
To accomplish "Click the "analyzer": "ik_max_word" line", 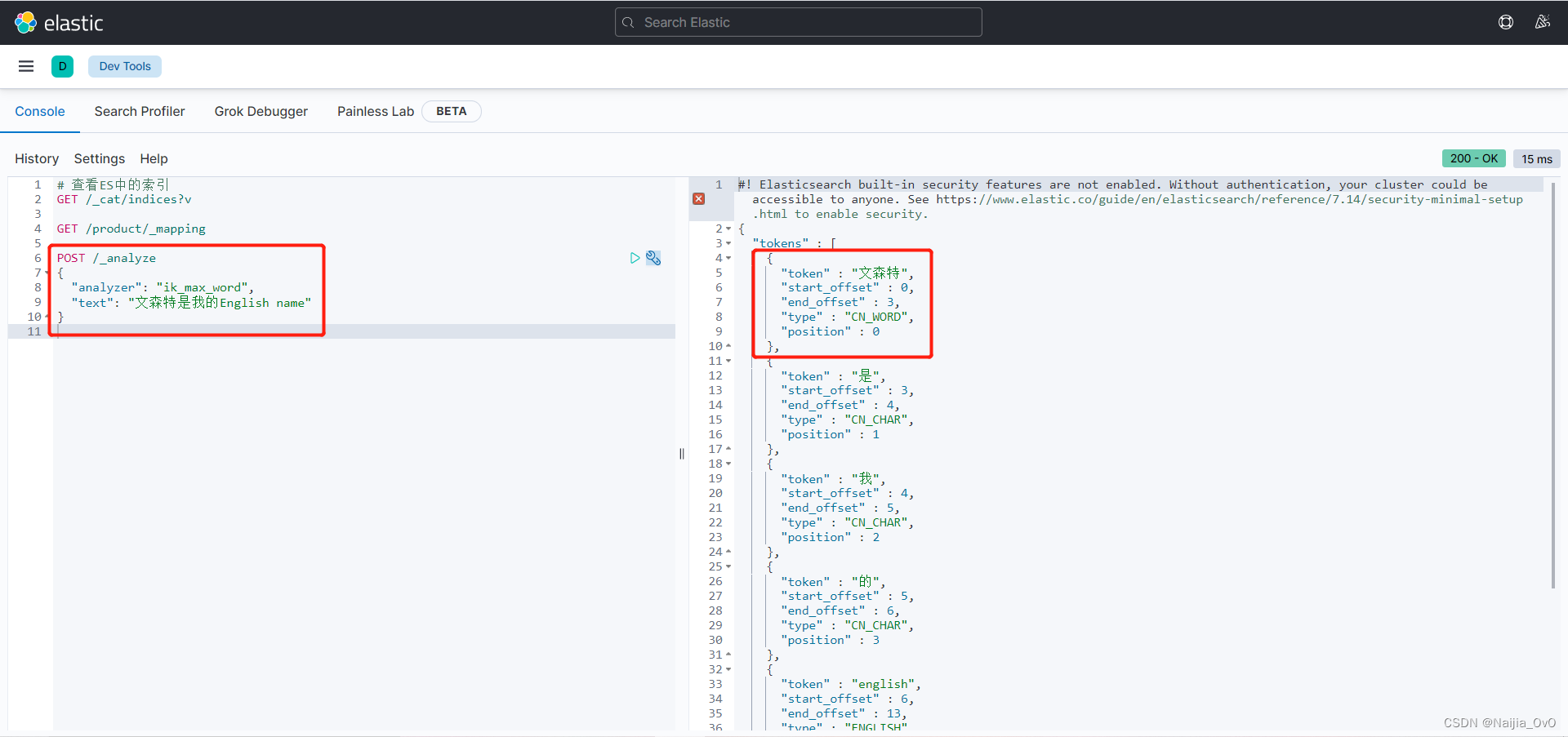I will pos(163,287).
